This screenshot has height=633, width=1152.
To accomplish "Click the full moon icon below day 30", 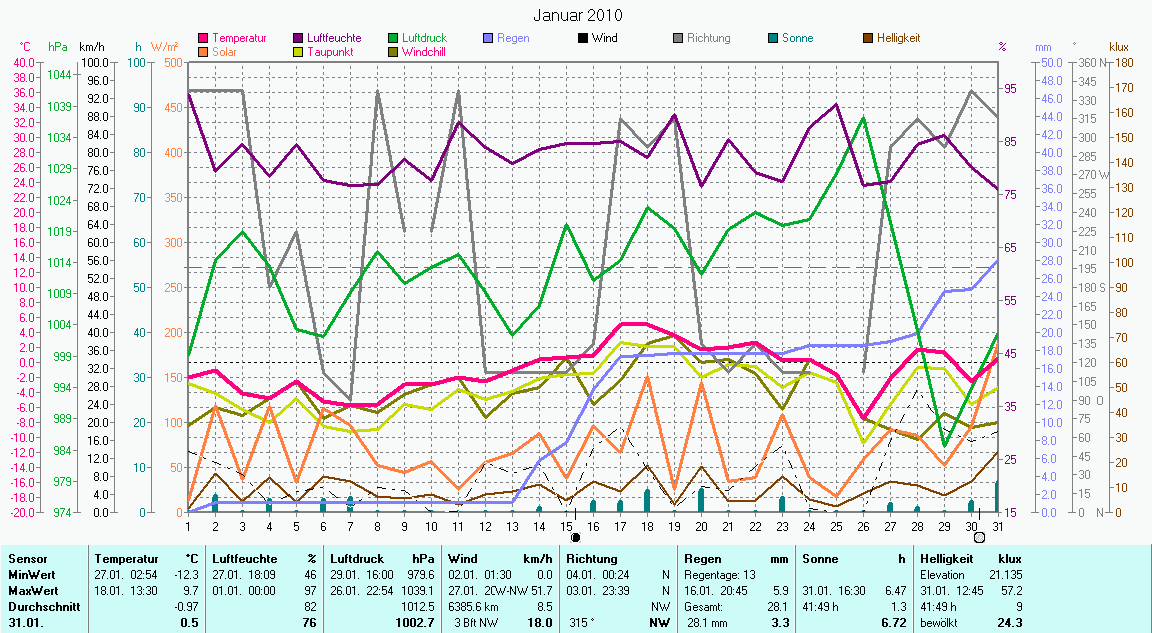I will click(x=979, y=537).
